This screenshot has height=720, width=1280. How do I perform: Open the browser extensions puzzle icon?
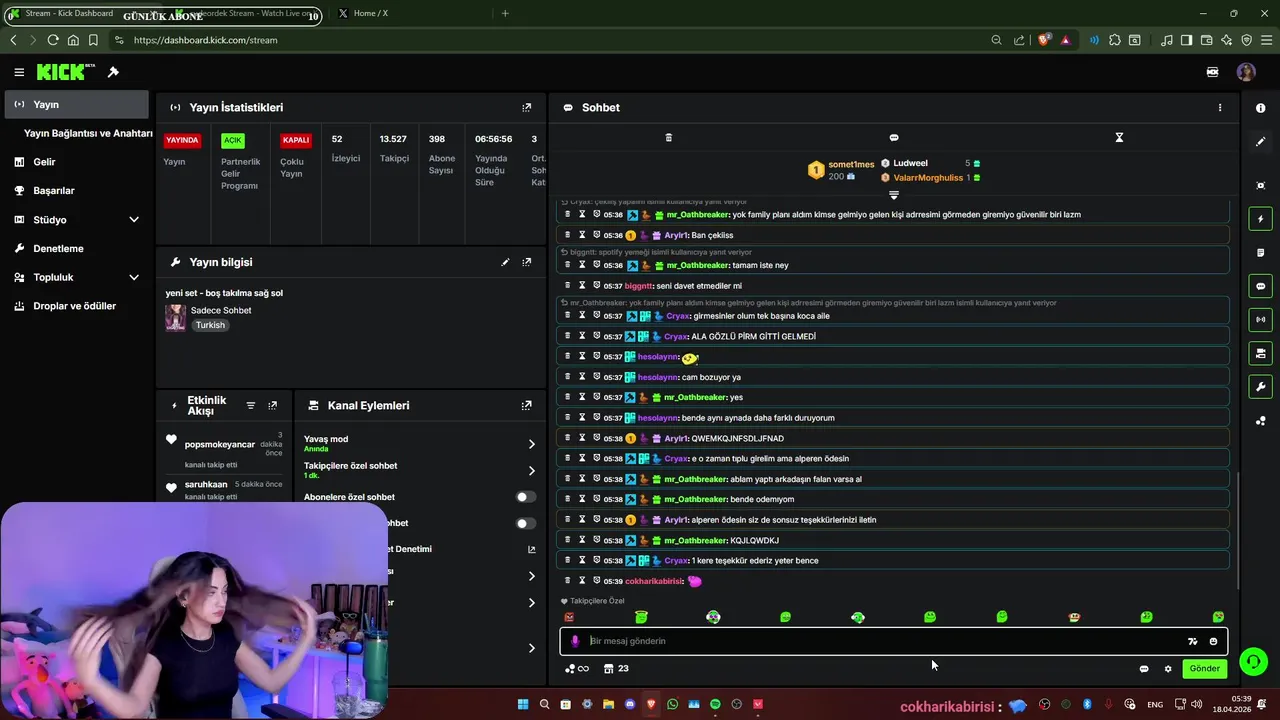click(x=1114, y=40)
